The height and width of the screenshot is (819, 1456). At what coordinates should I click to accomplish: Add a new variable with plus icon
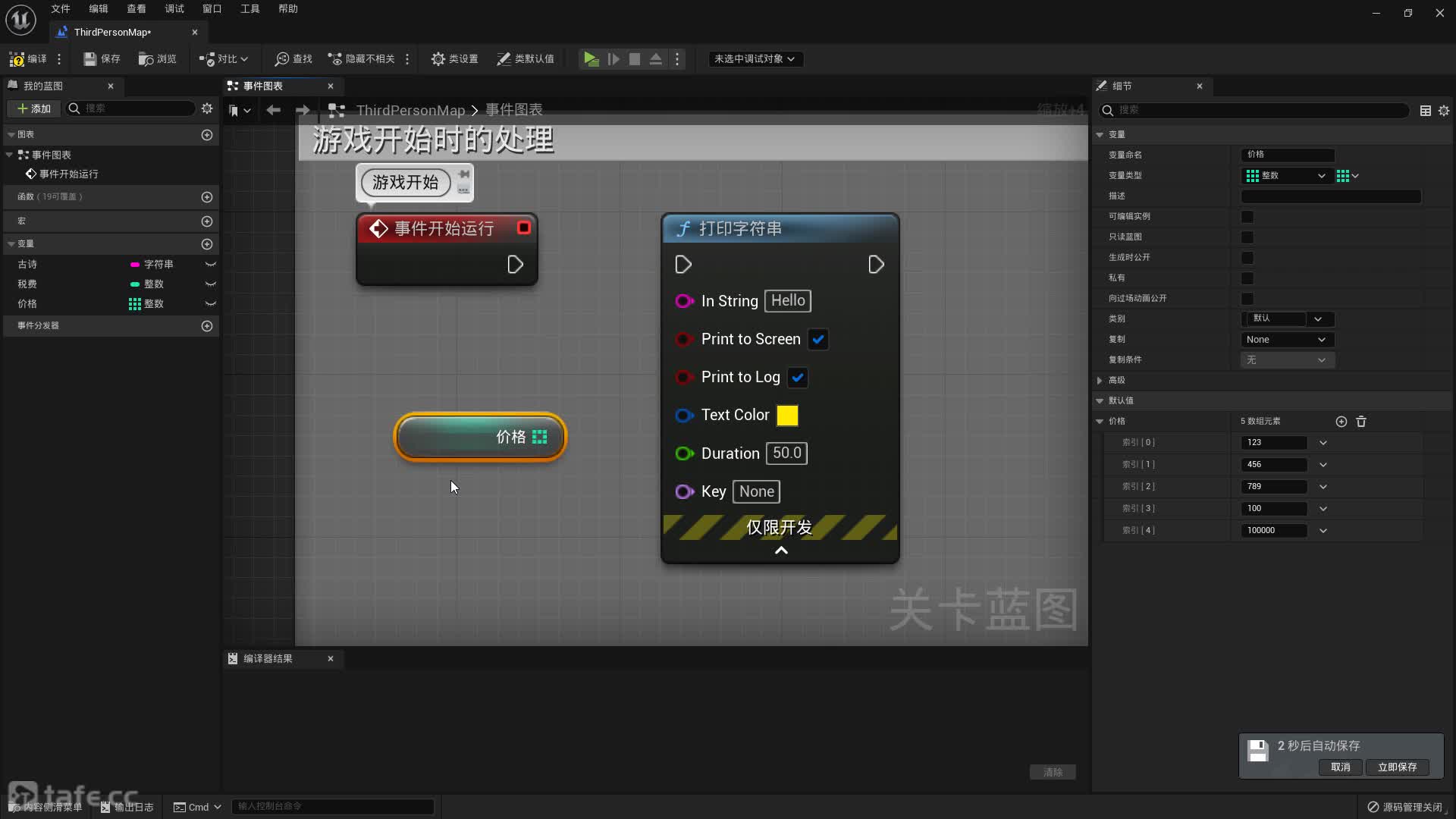pyautogui.click(x=207, y=243)
